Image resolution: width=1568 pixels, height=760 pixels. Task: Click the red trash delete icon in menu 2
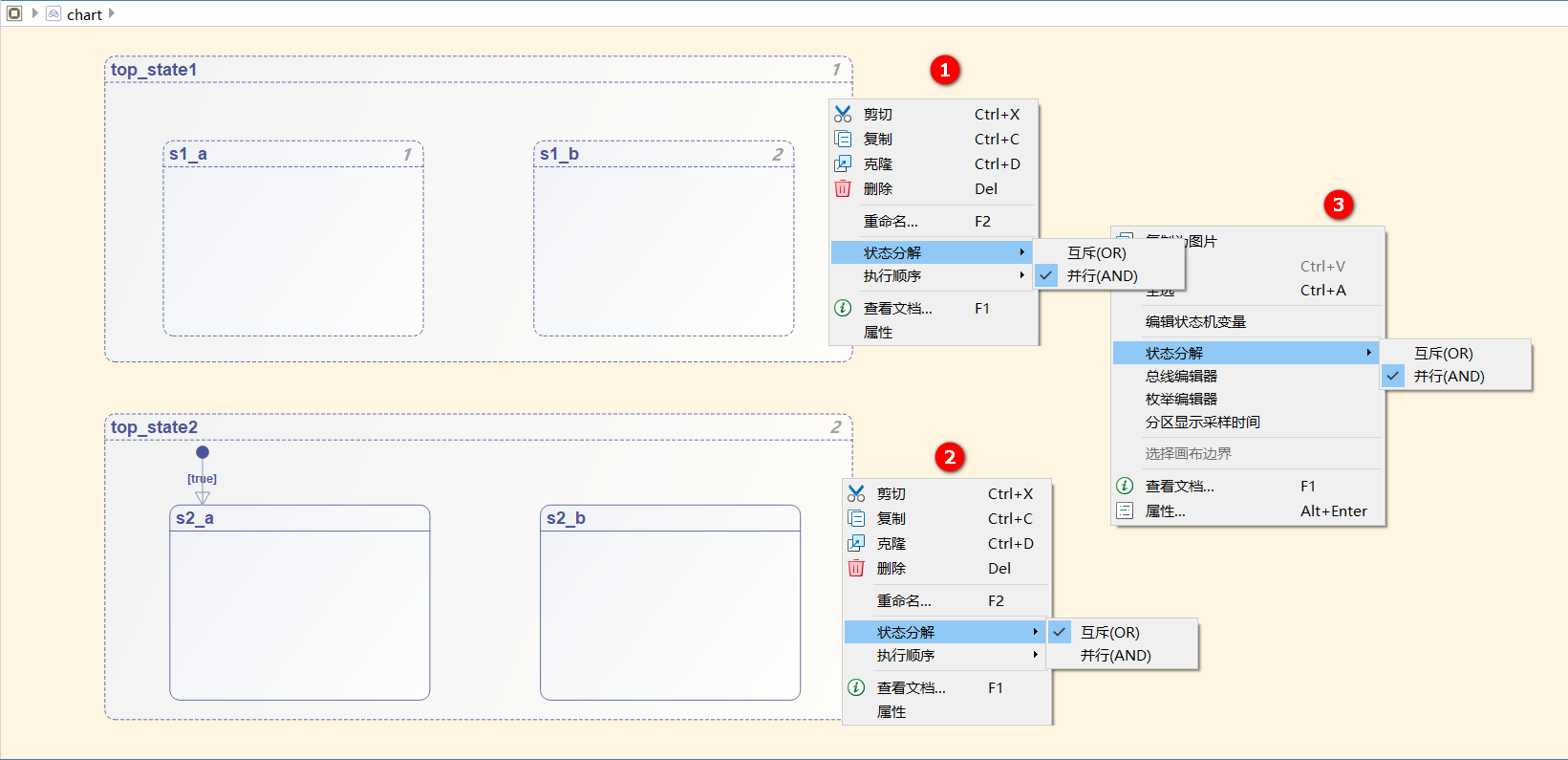pos(856,568)
